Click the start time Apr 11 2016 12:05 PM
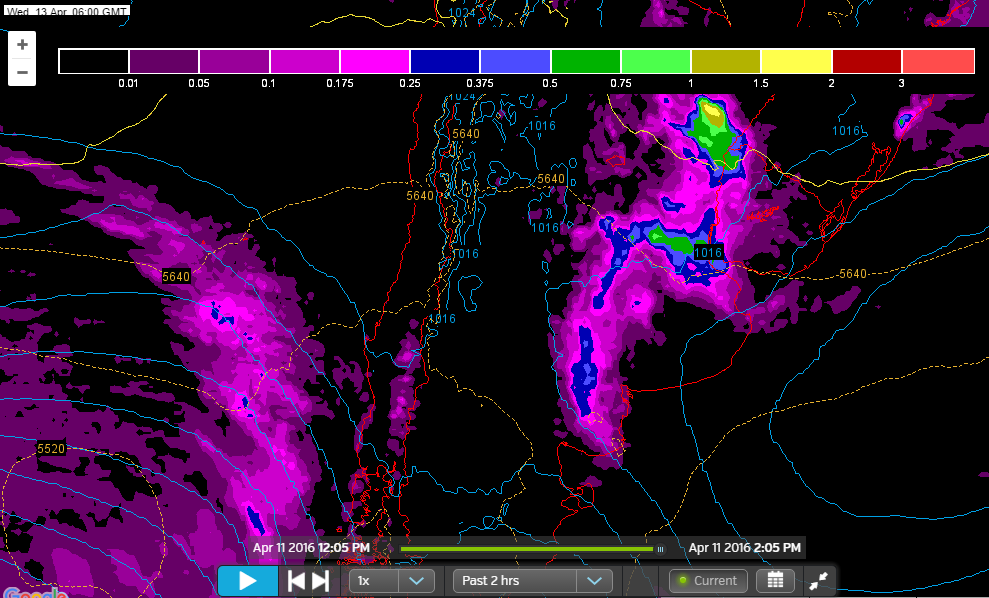989x598 pixels. (x=311, y=548)
